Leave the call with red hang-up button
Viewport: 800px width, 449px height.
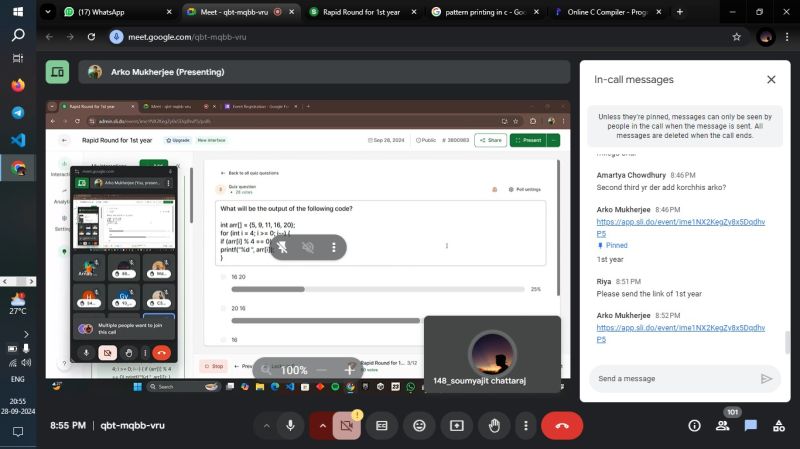coord(562,426)
